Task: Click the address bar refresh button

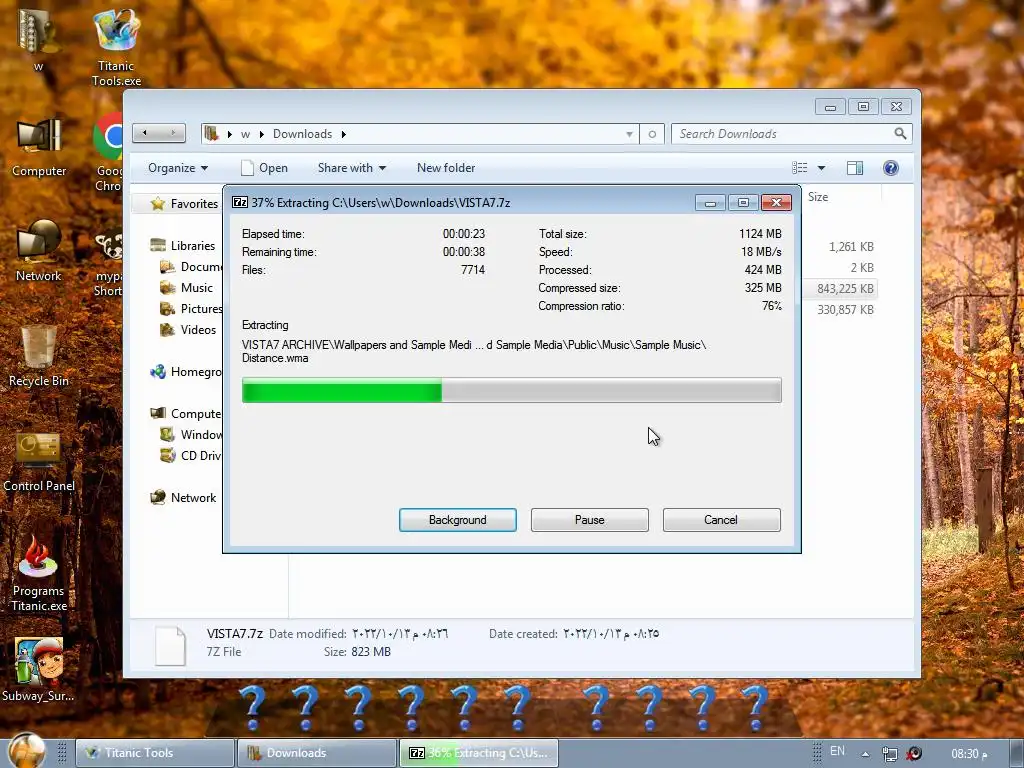Action: 652,134
